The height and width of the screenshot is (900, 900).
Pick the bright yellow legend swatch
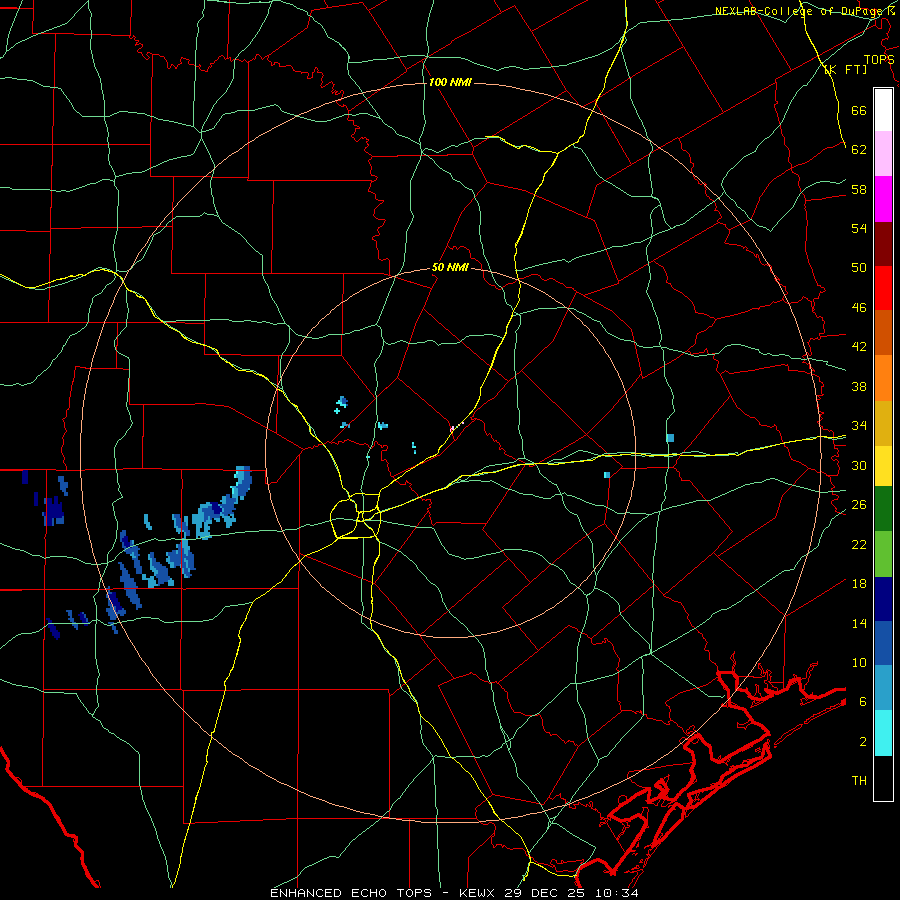(x=883, y=465)
